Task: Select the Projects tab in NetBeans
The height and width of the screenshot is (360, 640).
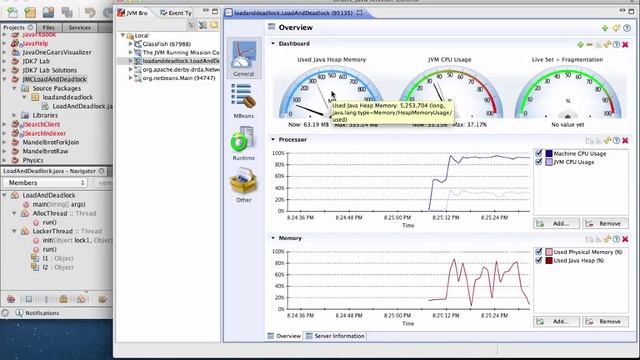Action: pyautogui.click(x=18, y=27)
